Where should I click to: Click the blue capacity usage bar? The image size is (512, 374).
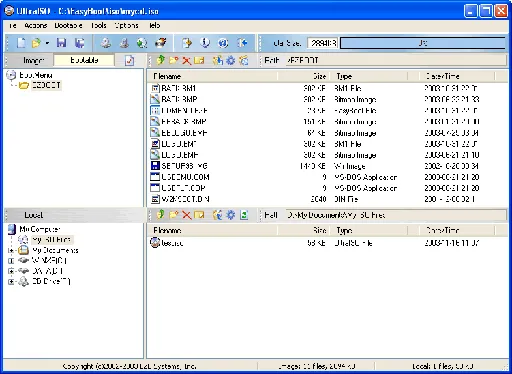(x=423, y=43)
